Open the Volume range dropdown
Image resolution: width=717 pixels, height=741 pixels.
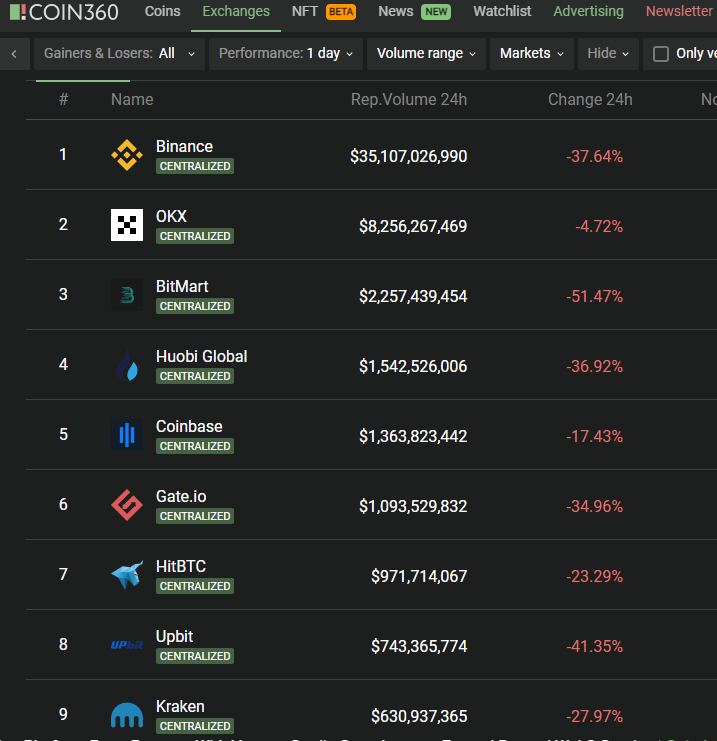(x=426, y=54)
